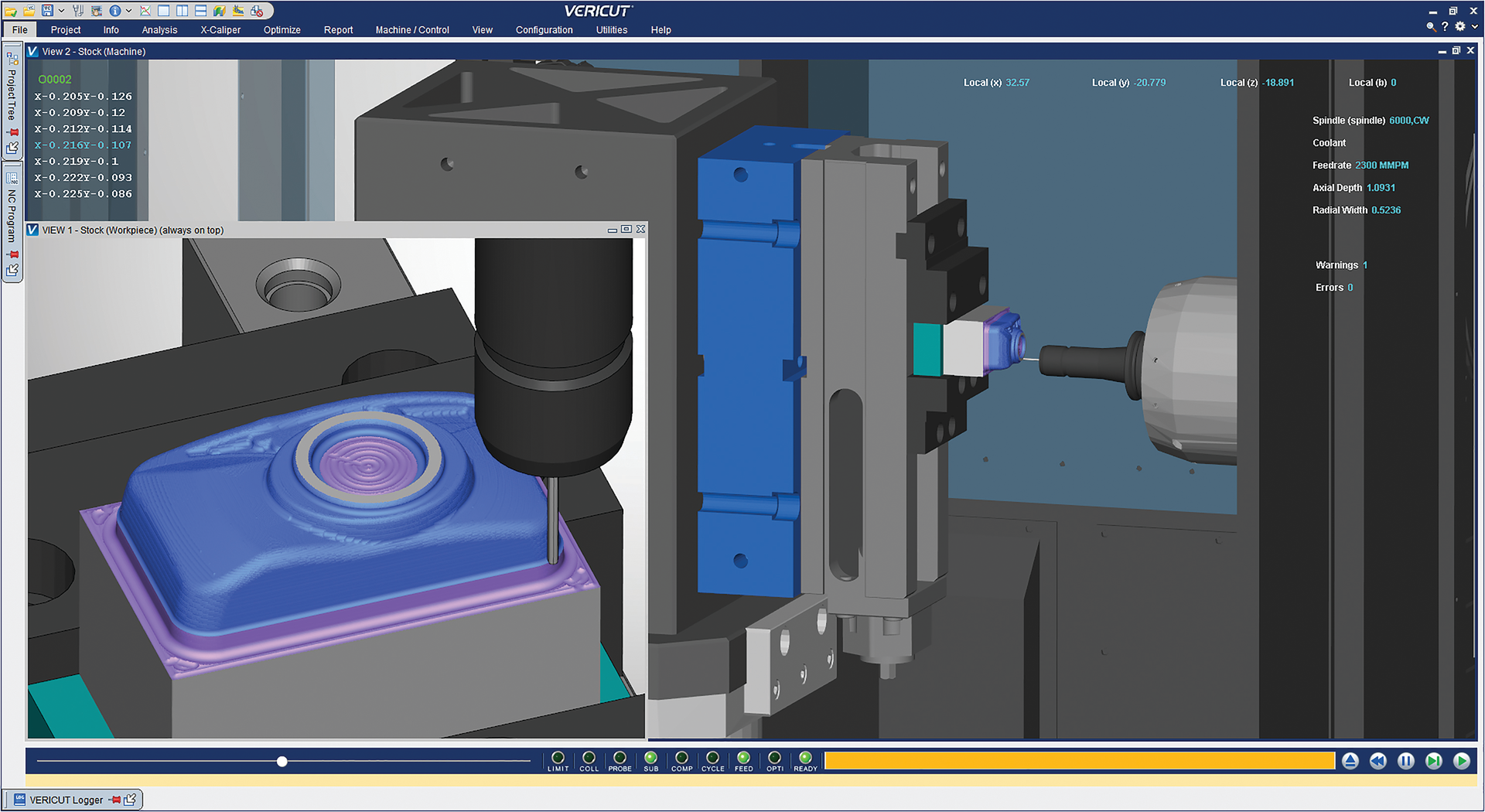The image size is (1485, 812).
Task: Click the AUTO-DIFF comparison toolbar icon
Action: point(219,10)
